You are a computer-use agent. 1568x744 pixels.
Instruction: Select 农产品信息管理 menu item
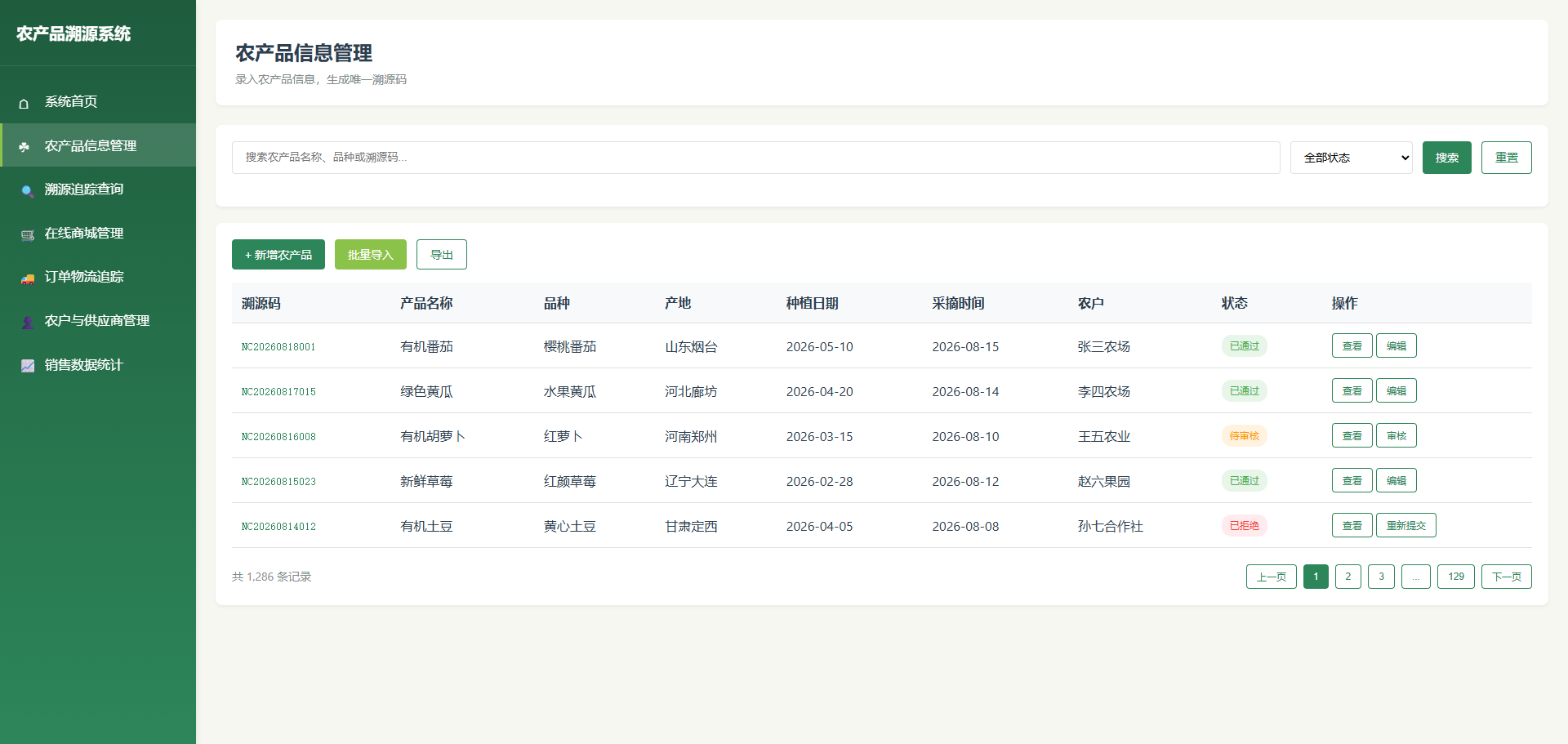point(98,145)
